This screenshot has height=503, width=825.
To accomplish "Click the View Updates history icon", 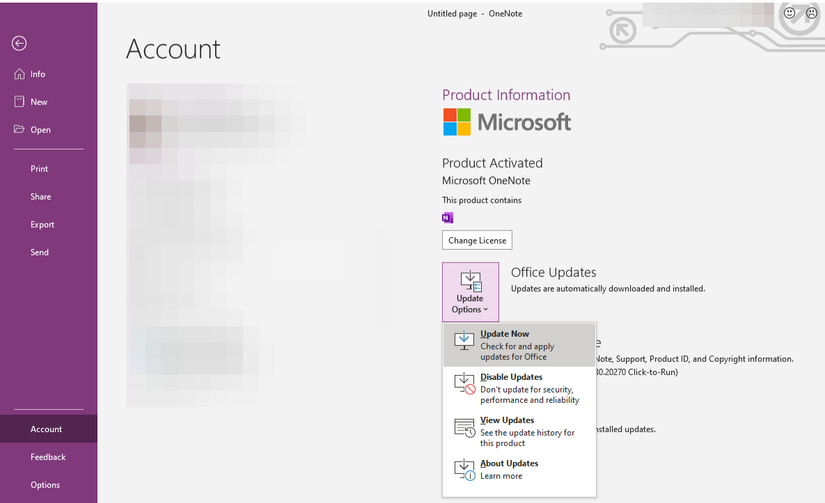I will tap(465, 427).
